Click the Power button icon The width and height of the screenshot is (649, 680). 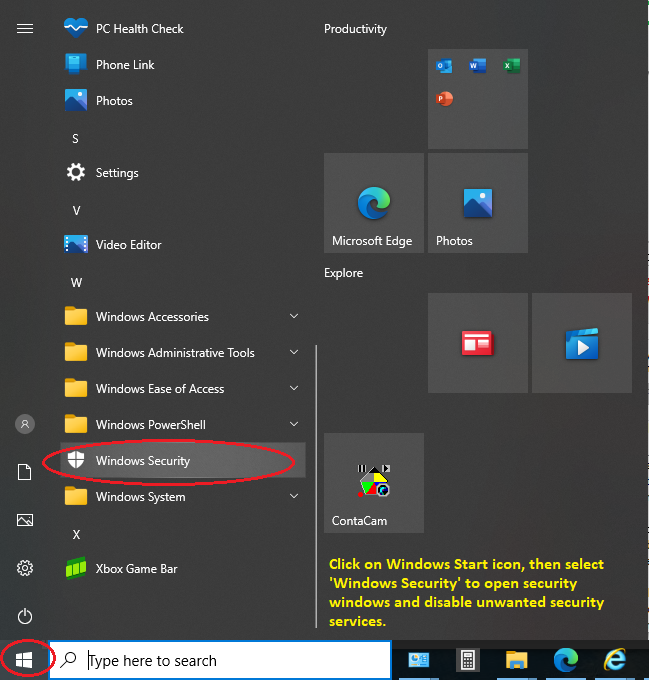(x=25, y=616)
